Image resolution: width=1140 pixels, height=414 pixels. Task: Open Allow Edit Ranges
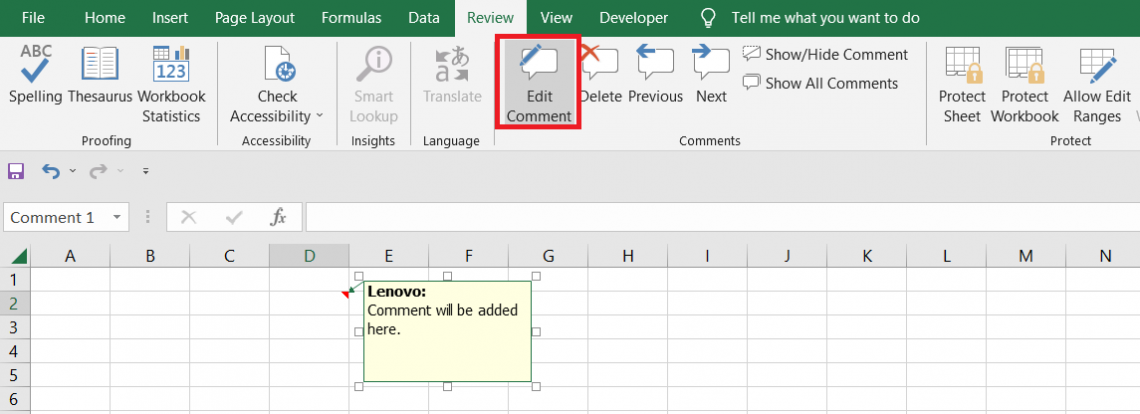tap(1097, 82)
